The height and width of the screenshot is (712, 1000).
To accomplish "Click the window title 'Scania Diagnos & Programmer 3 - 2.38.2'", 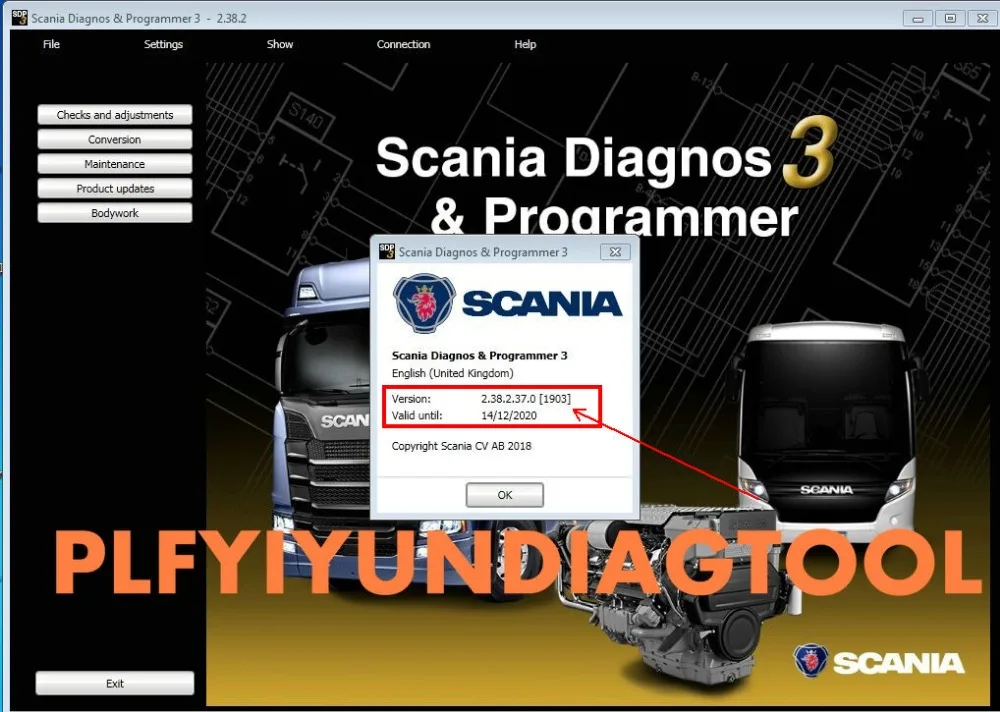I will pos(138,19).
